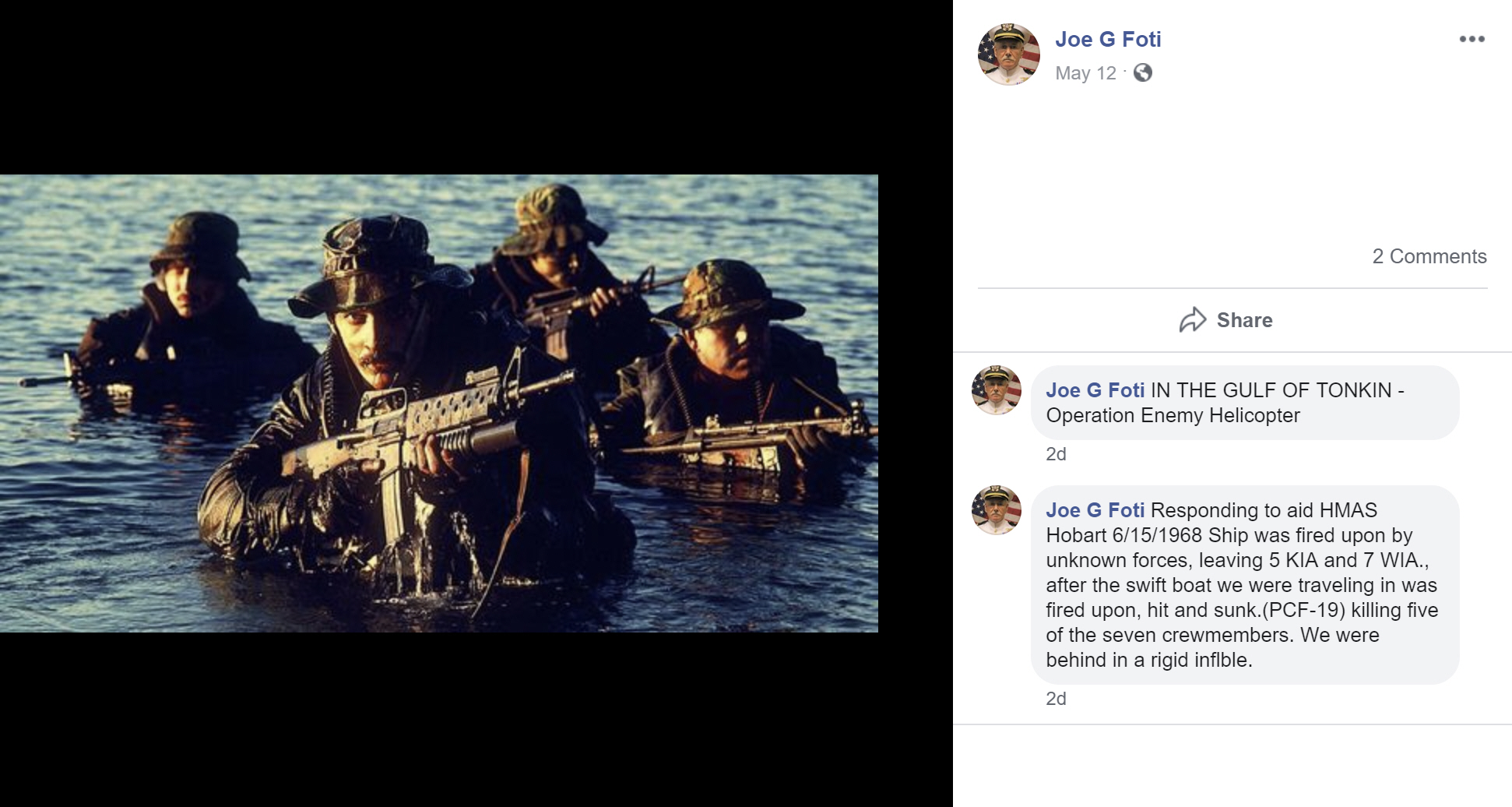
Task: Click the Share button label
Action: click(1244, 320)
